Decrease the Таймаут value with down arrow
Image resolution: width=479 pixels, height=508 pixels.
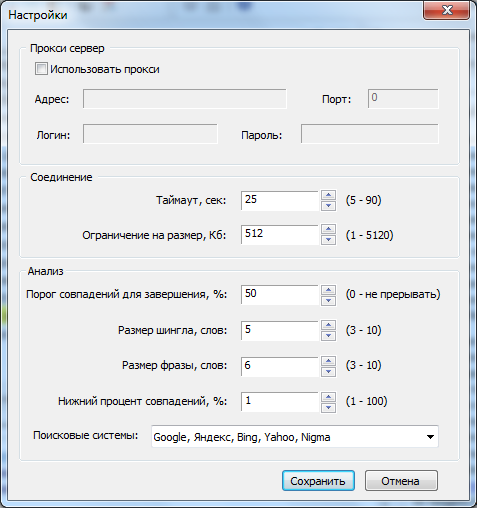[328, 206]
